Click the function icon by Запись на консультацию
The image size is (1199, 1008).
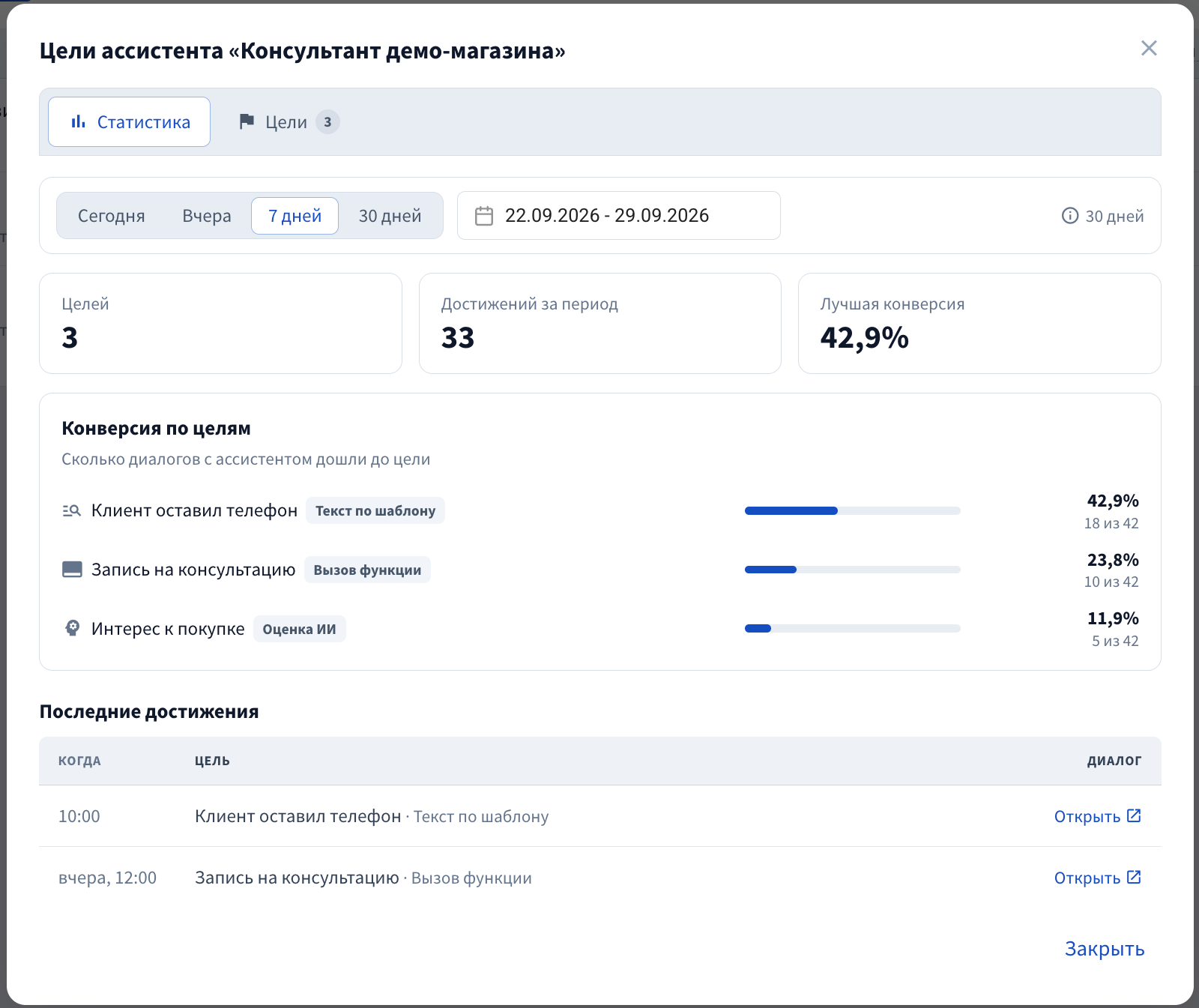(72, 570)
